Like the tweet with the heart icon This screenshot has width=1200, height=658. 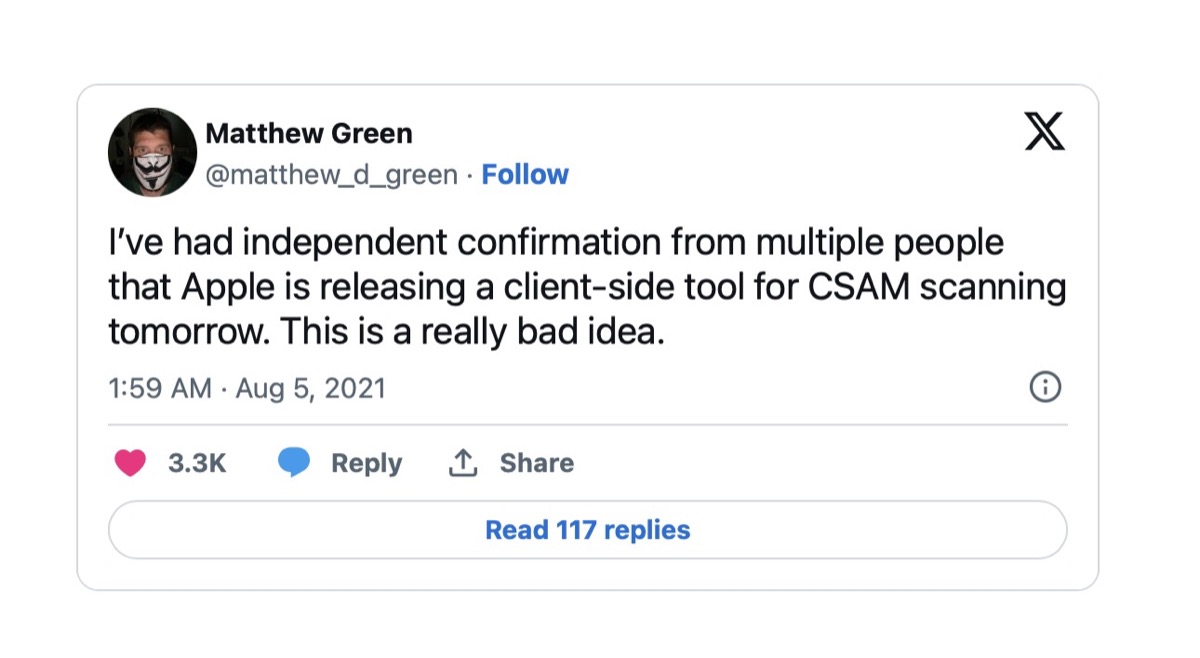[131, 463]
